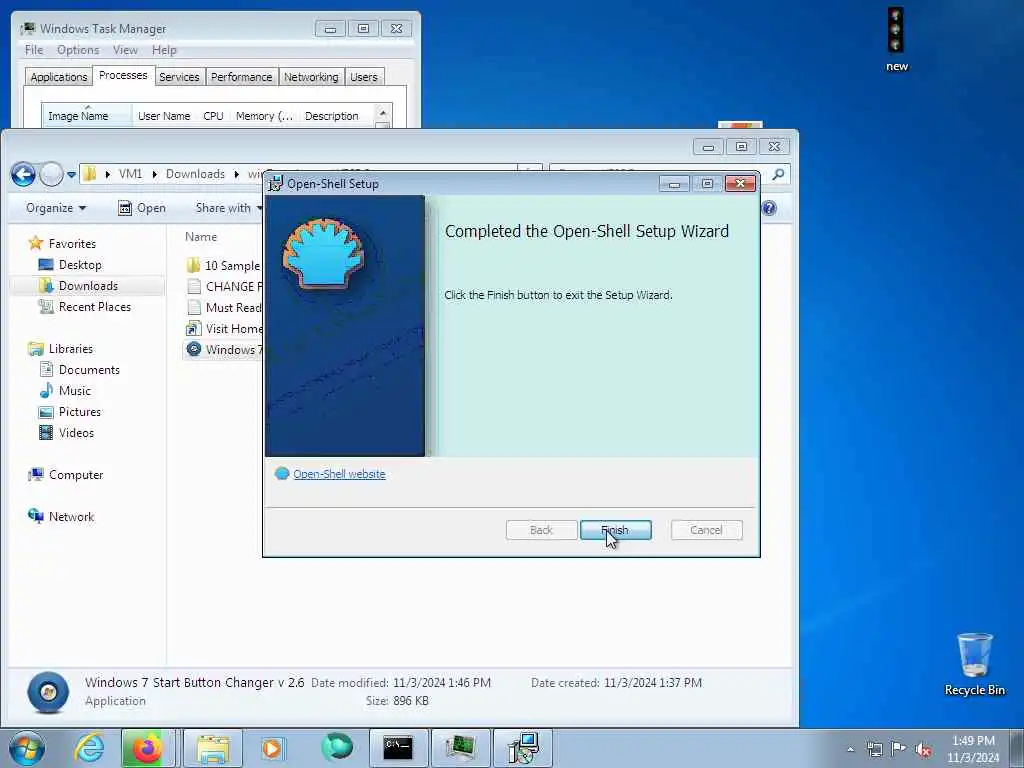Open Firefox from taskbar

click(x=147, y=748)
